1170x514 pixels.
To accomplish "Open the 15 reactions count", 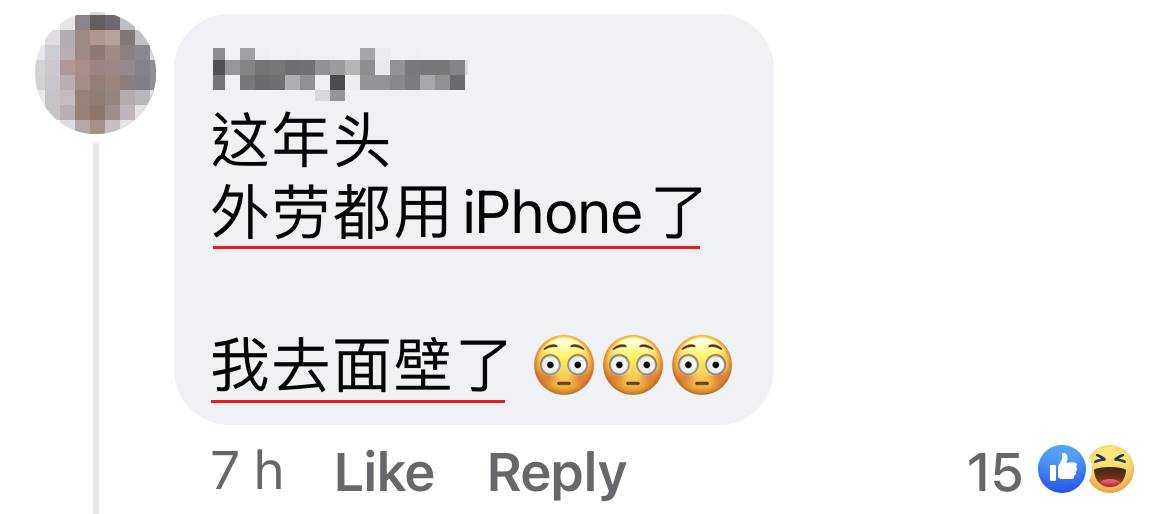I will coord(995,472).
